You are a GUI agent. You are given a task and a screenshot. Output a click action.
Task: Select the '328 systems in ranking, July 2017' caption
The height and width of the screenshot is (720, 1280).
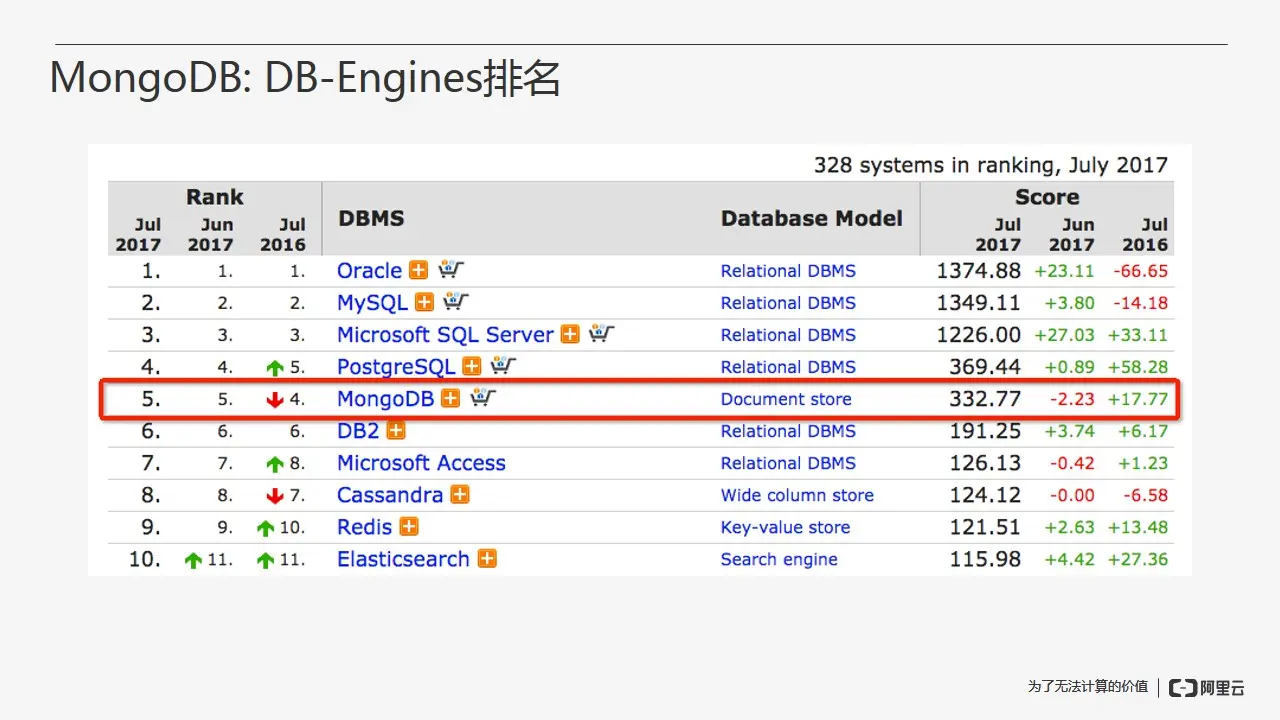click(991, 164)
